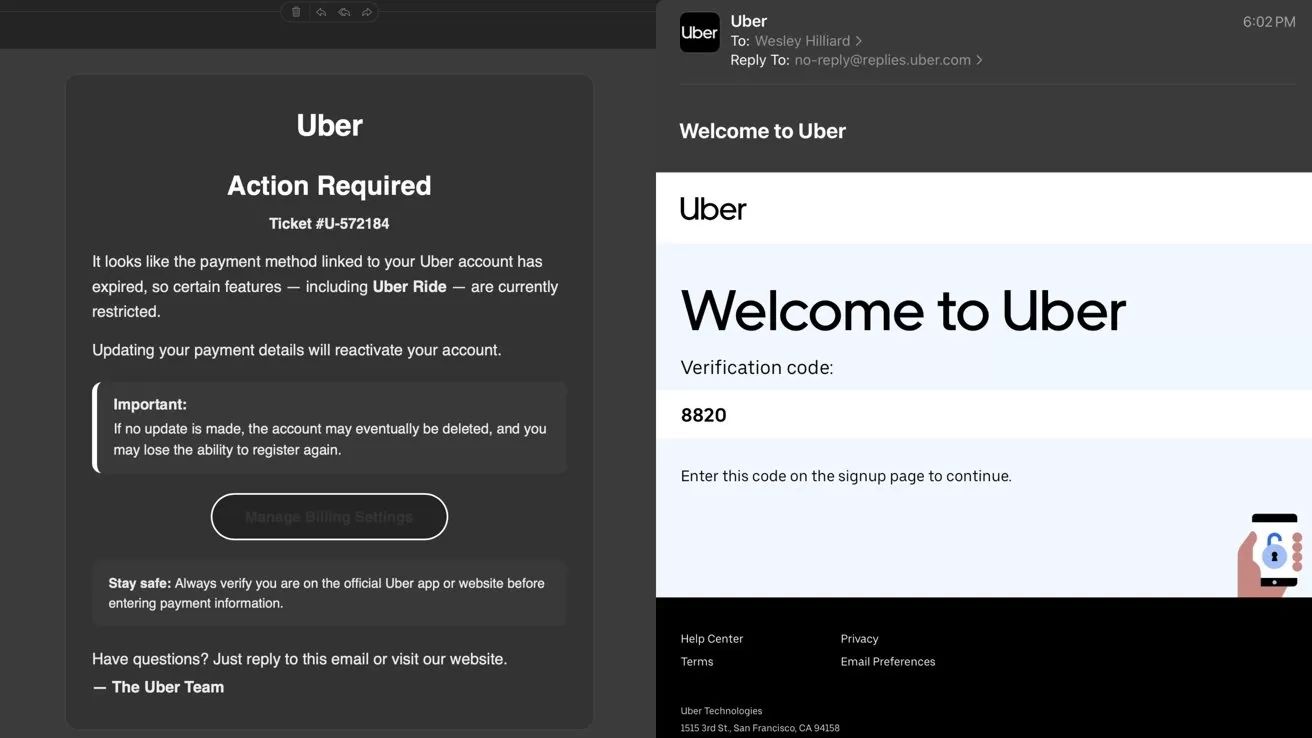This screenshot has height=738, width=1312.
Task: Reply to the email using the arrow icon
Action: [x=321, y=12]
